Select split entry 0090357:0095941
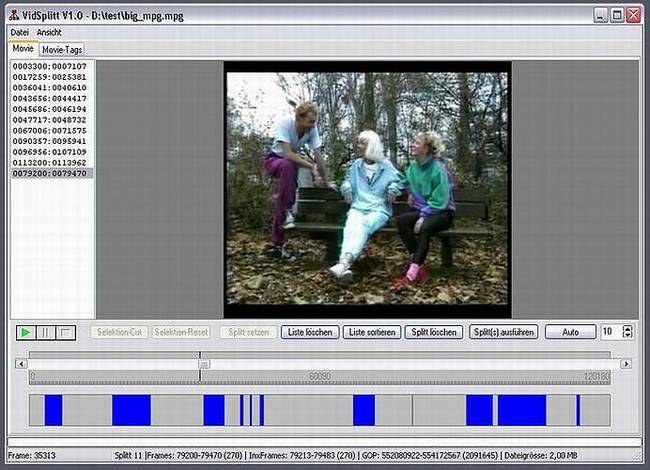The height and width of the screenshot is (470, 650). point(50,141)
